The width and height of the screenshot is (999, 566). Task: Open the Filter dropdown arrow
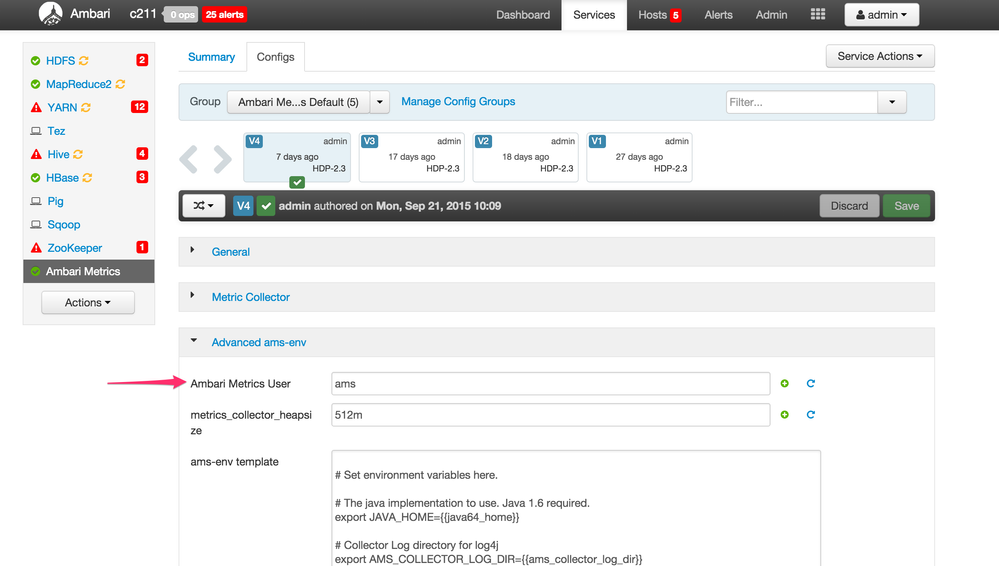click(892, 102)
